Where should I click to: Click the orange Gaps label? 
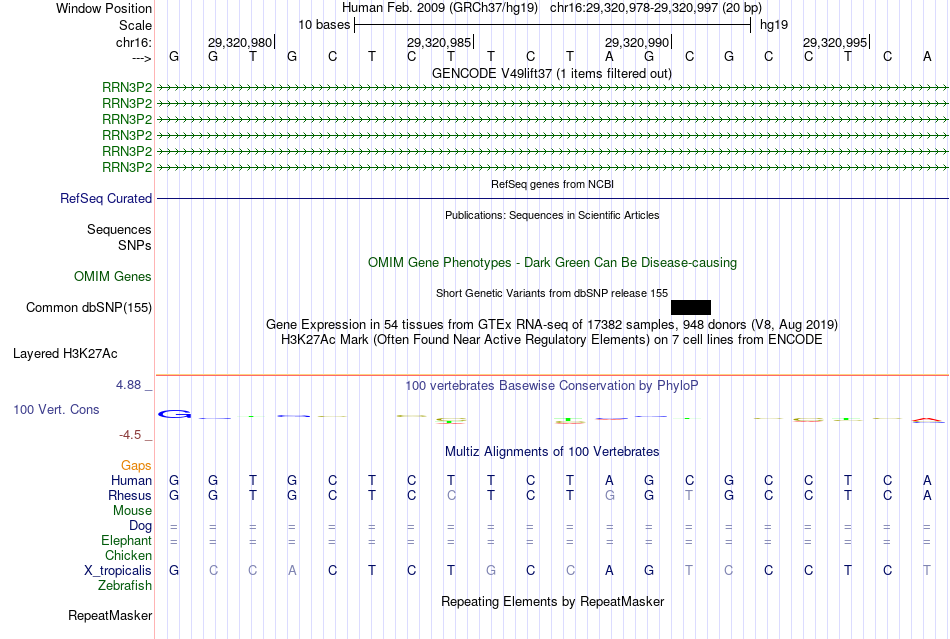coord(136,465)
